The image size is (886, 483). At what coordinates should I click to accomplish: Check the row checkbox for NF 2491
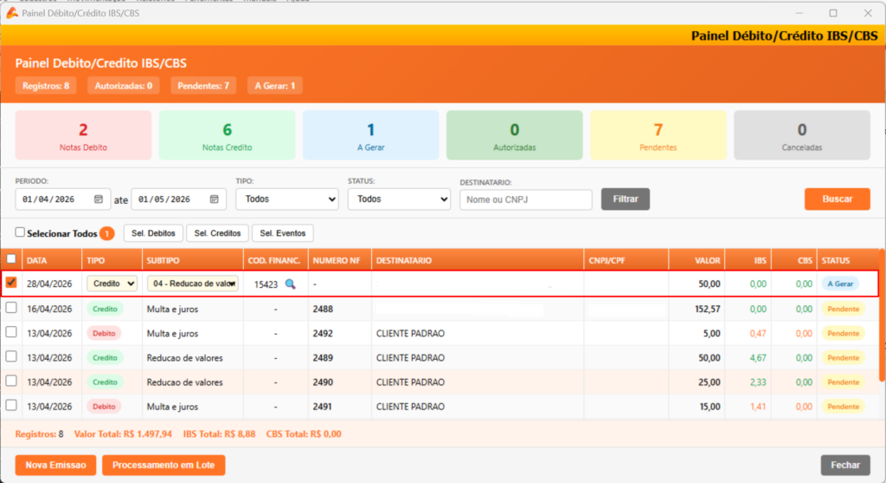point(11,405)
